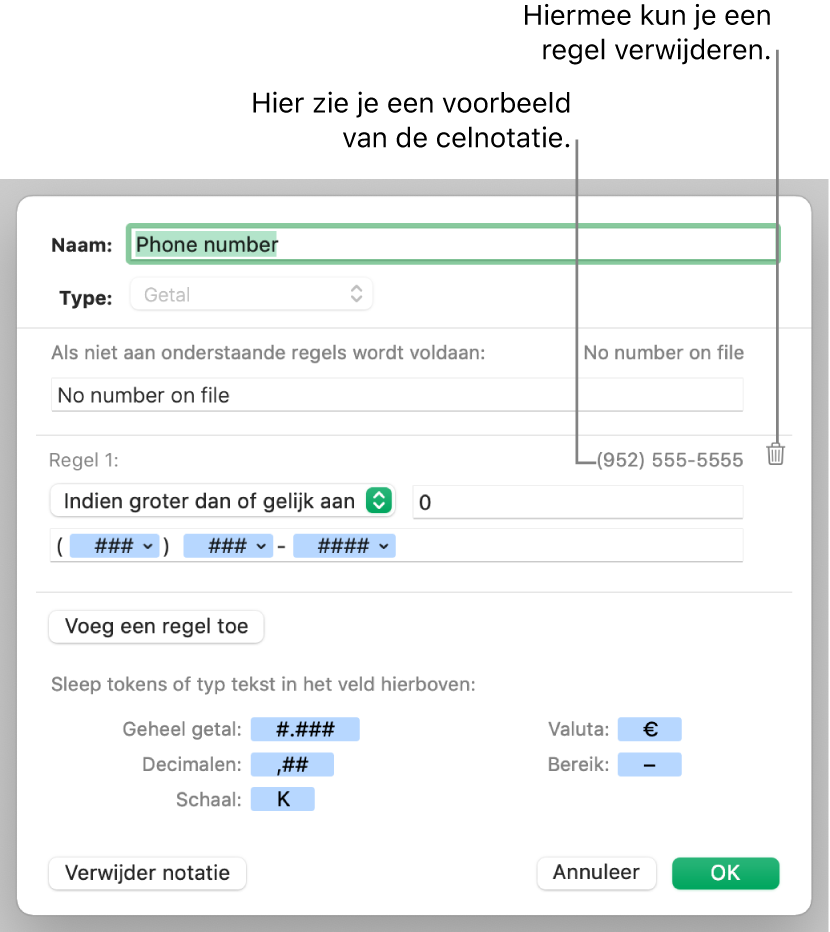Screen dimensions: 830x932
Task: Click the Bereik dash token
Action: [649, 765]
